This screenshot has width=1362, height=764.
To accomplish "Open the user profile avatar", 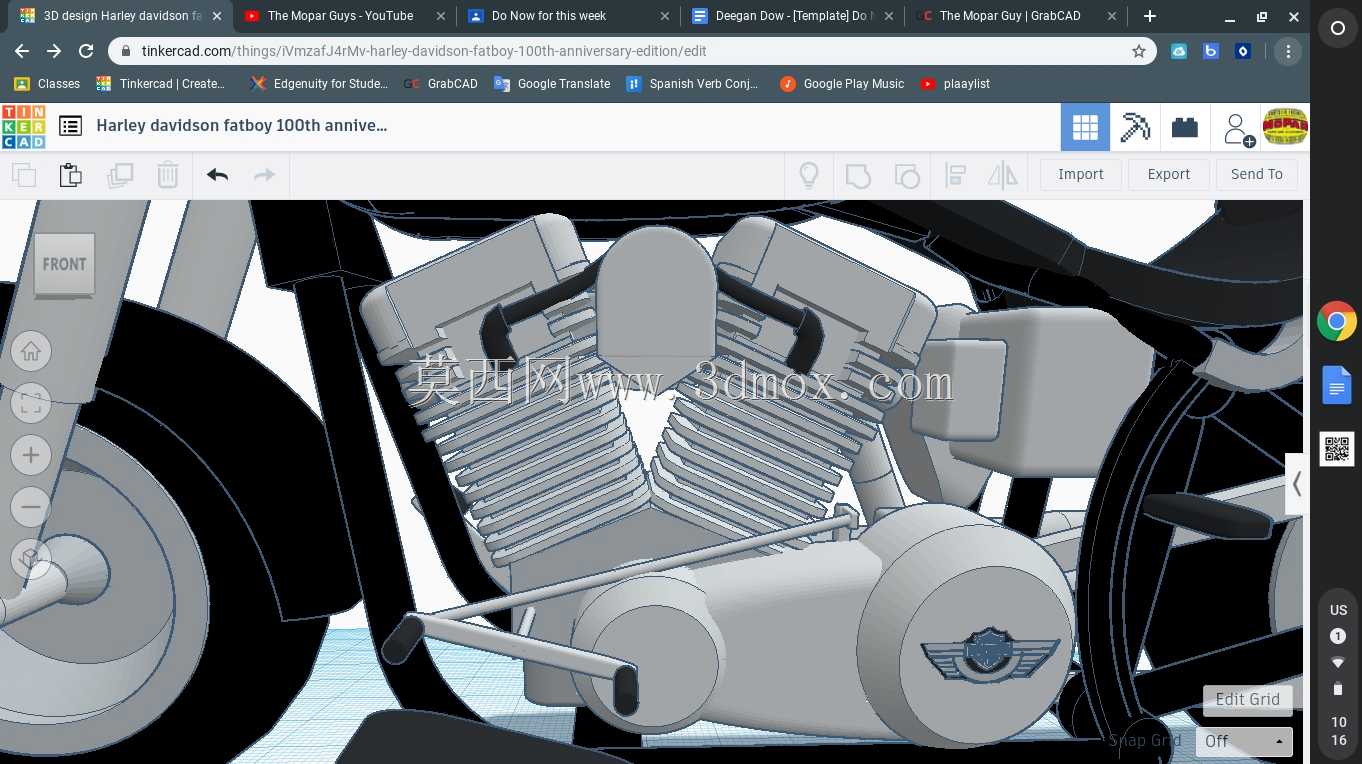I will pyautogui.click(x=1285, y=126).
